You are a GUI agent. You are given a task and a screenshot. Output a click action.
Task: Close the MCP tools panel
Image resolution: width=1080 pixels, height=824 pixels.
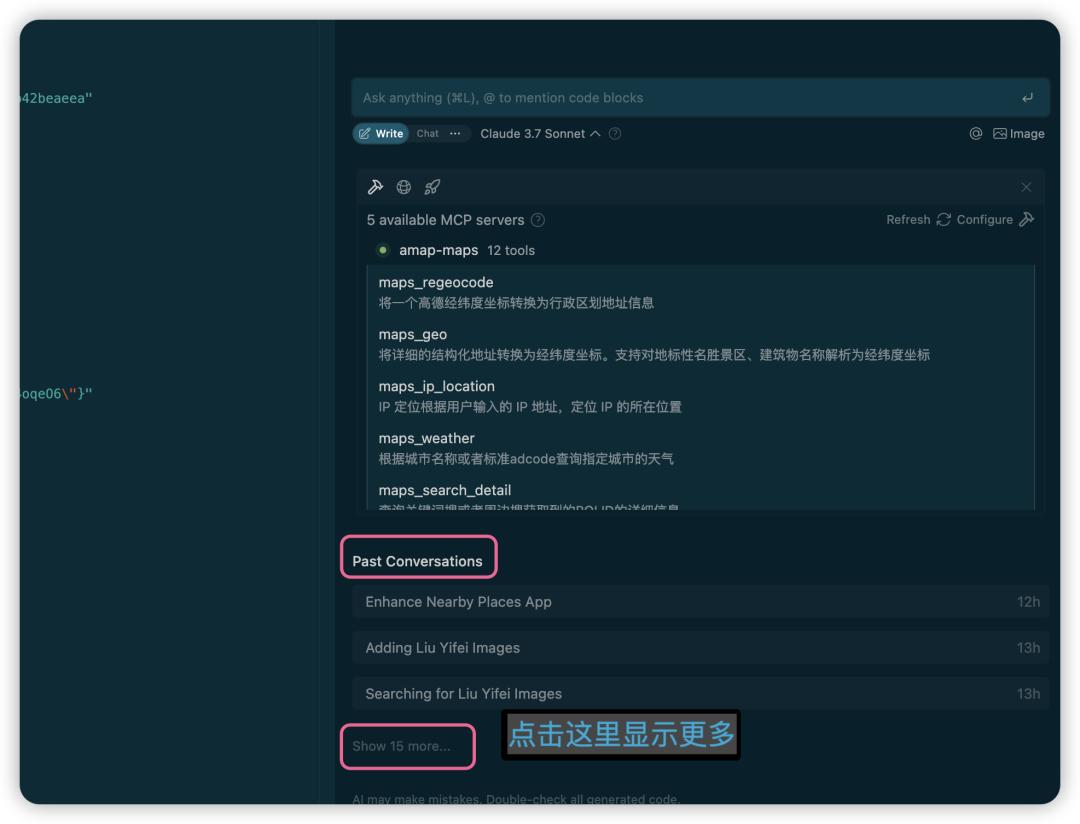click(1026, 187)
